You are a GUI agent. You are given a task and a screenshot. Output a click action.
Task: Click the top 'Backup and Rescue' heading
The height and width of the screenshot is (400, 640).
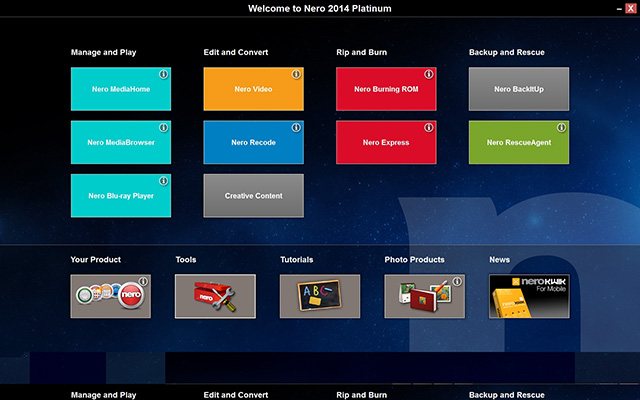point(507,52)
